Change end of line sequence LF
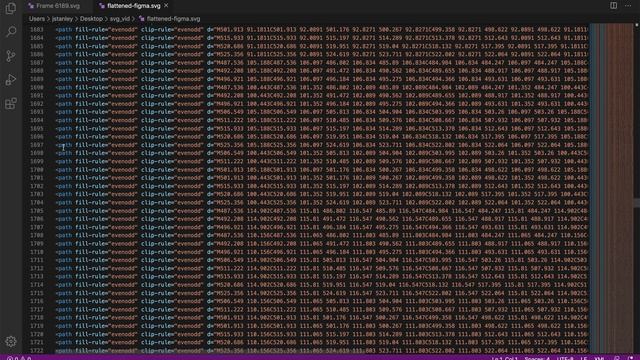 pyautogui.click(x=584, y=358)
